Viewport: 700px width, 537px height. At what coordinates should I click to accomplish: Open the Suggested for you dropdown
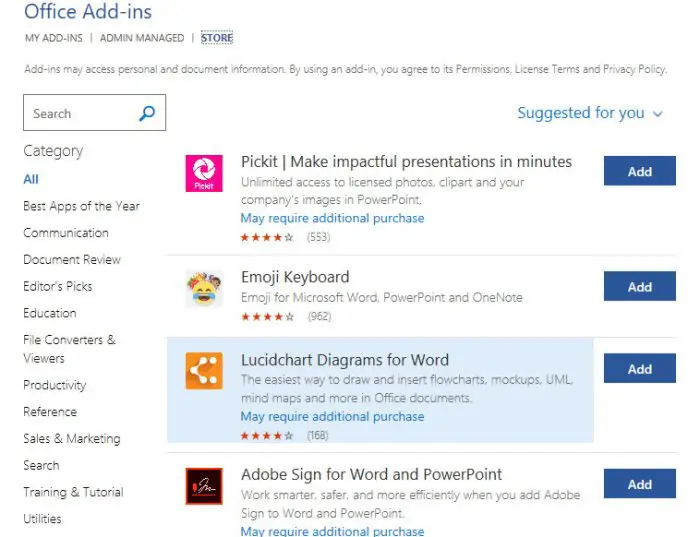[x=589, y=113]
